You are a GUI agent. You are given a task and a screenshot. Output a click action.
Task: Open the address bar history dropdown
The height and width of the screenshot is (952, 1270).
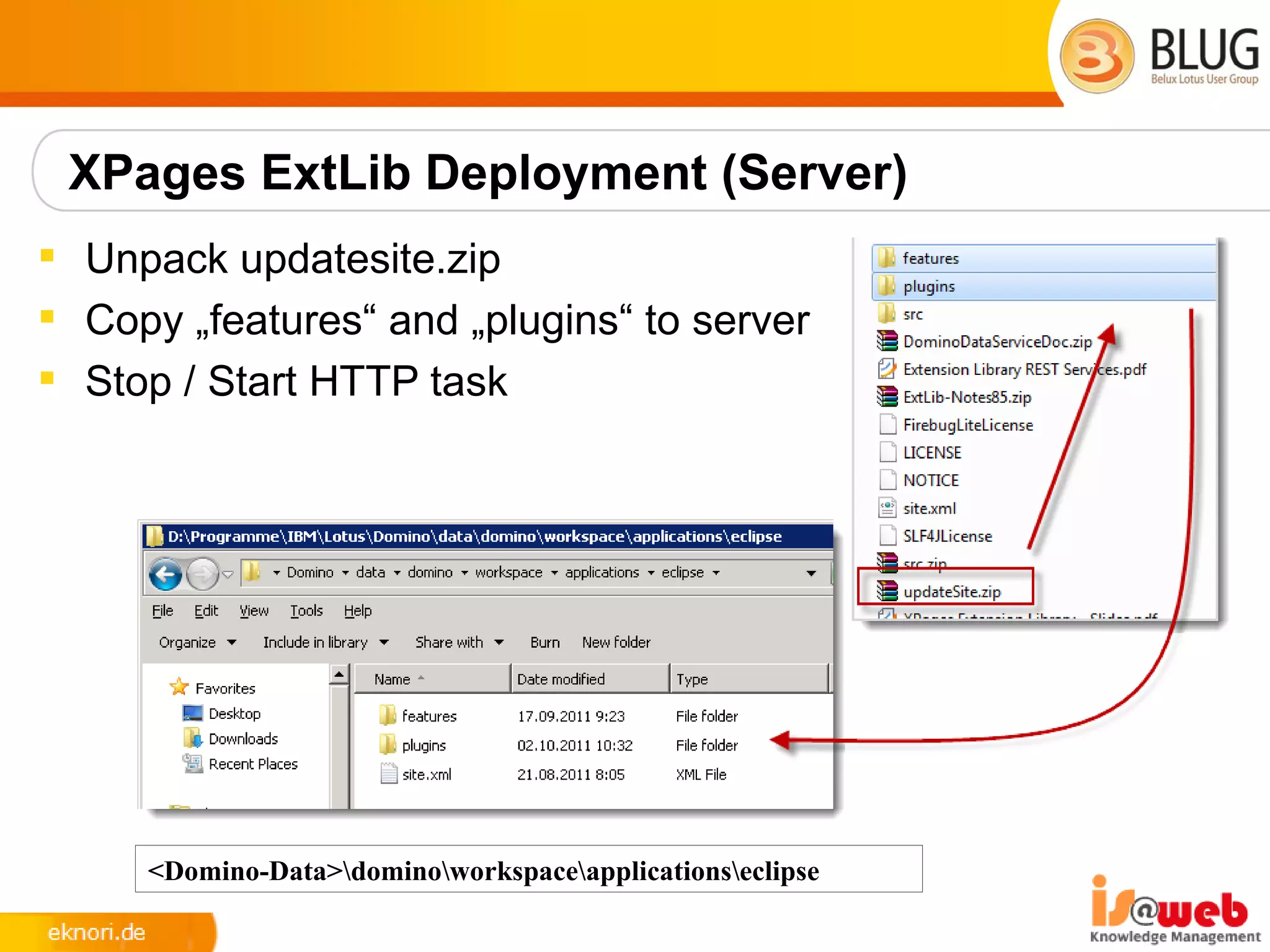[x=811, y=573]
